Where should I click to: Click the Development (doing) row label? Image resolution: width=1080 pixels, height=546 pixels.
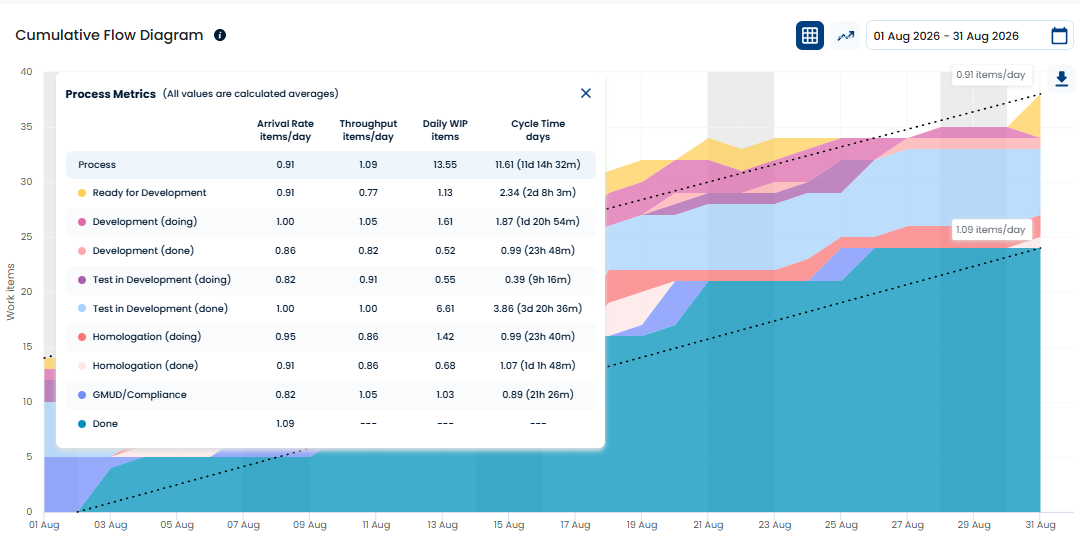click(145, 222)
